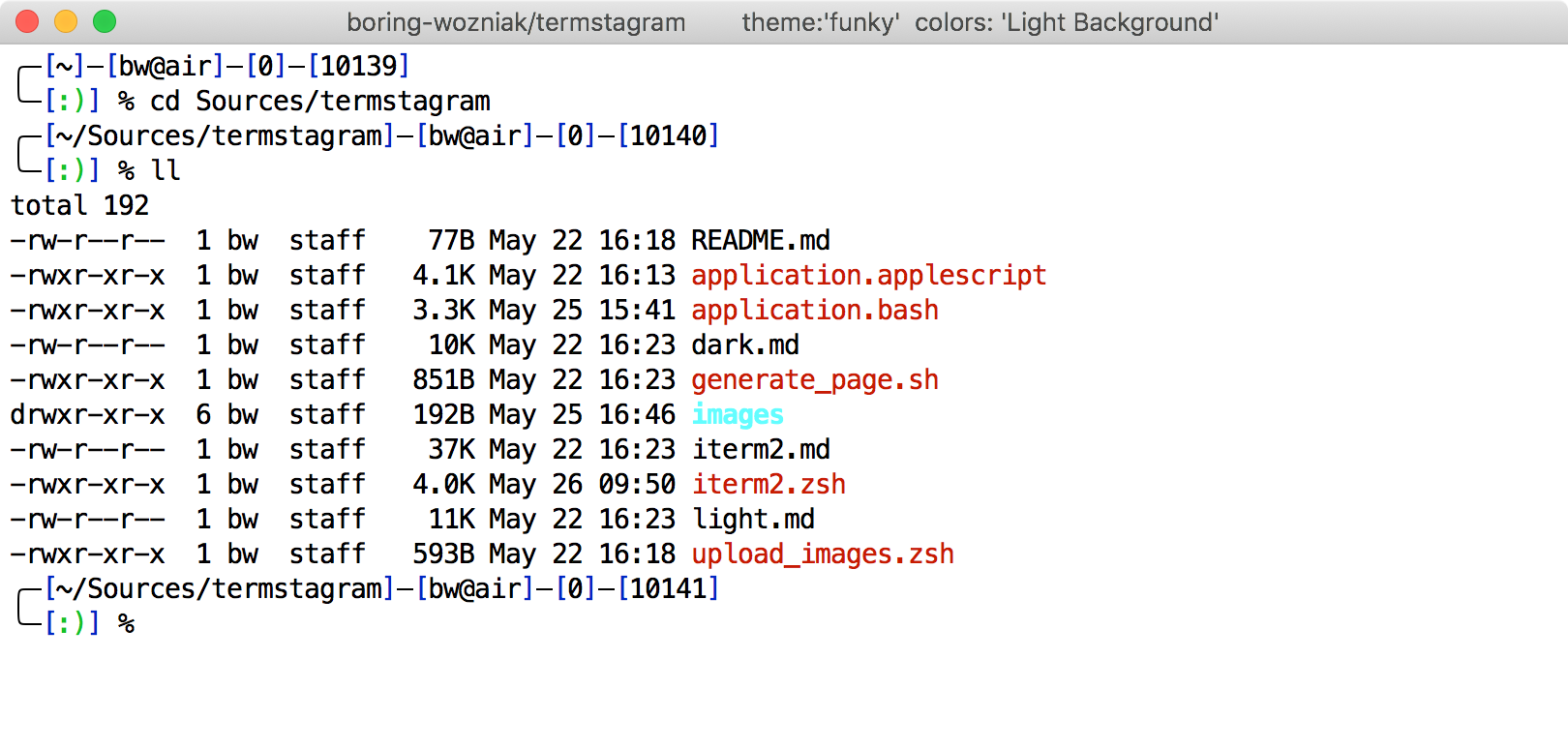1568x749 pixels.
Task: Click the window title 'boring-wozniak/termstagram'
Action: click(x=516, y=22)
